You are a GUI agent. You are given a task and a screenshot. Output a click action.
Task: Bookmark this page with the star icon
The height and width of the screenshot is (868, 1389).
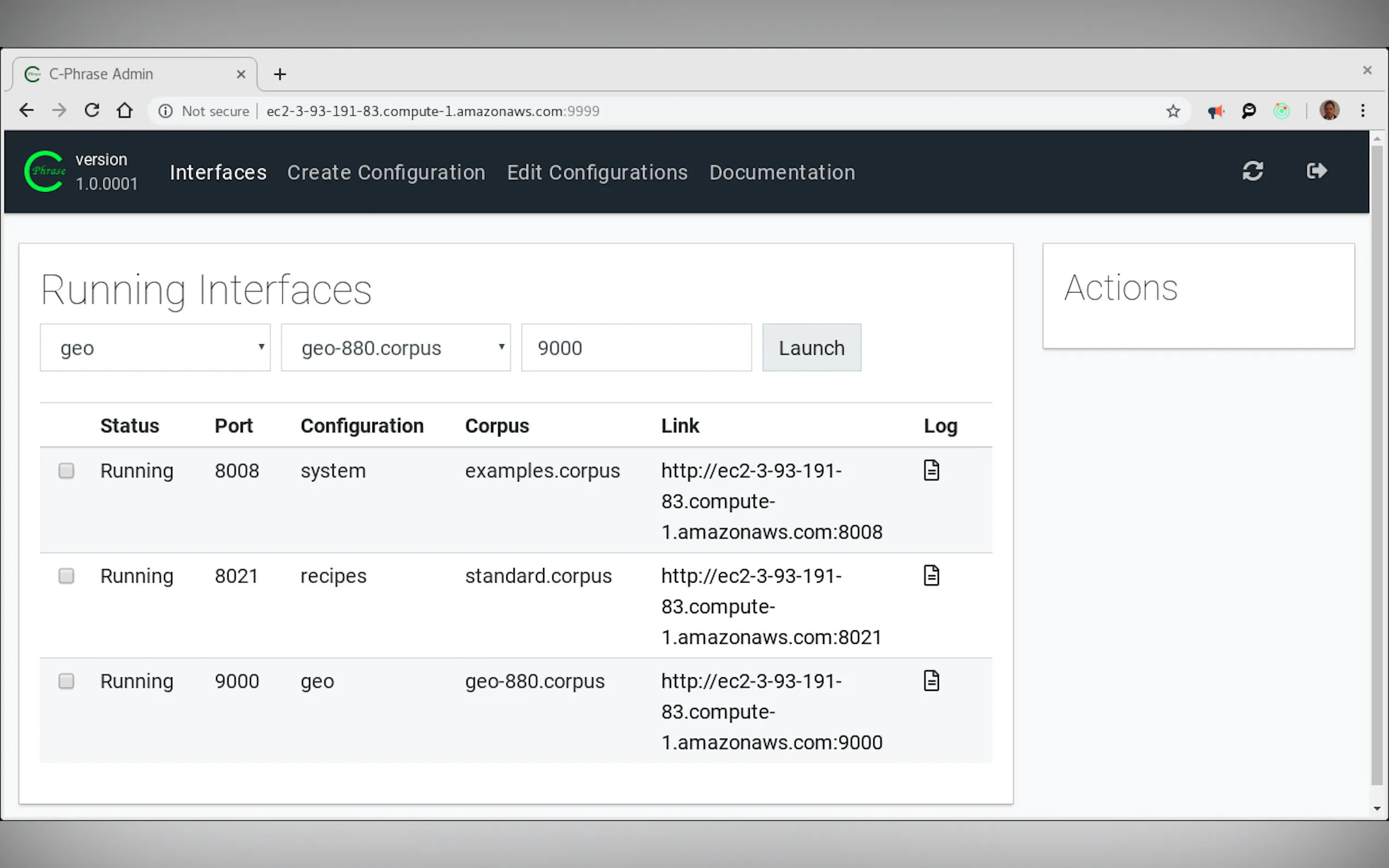(x=1172, y=112)
